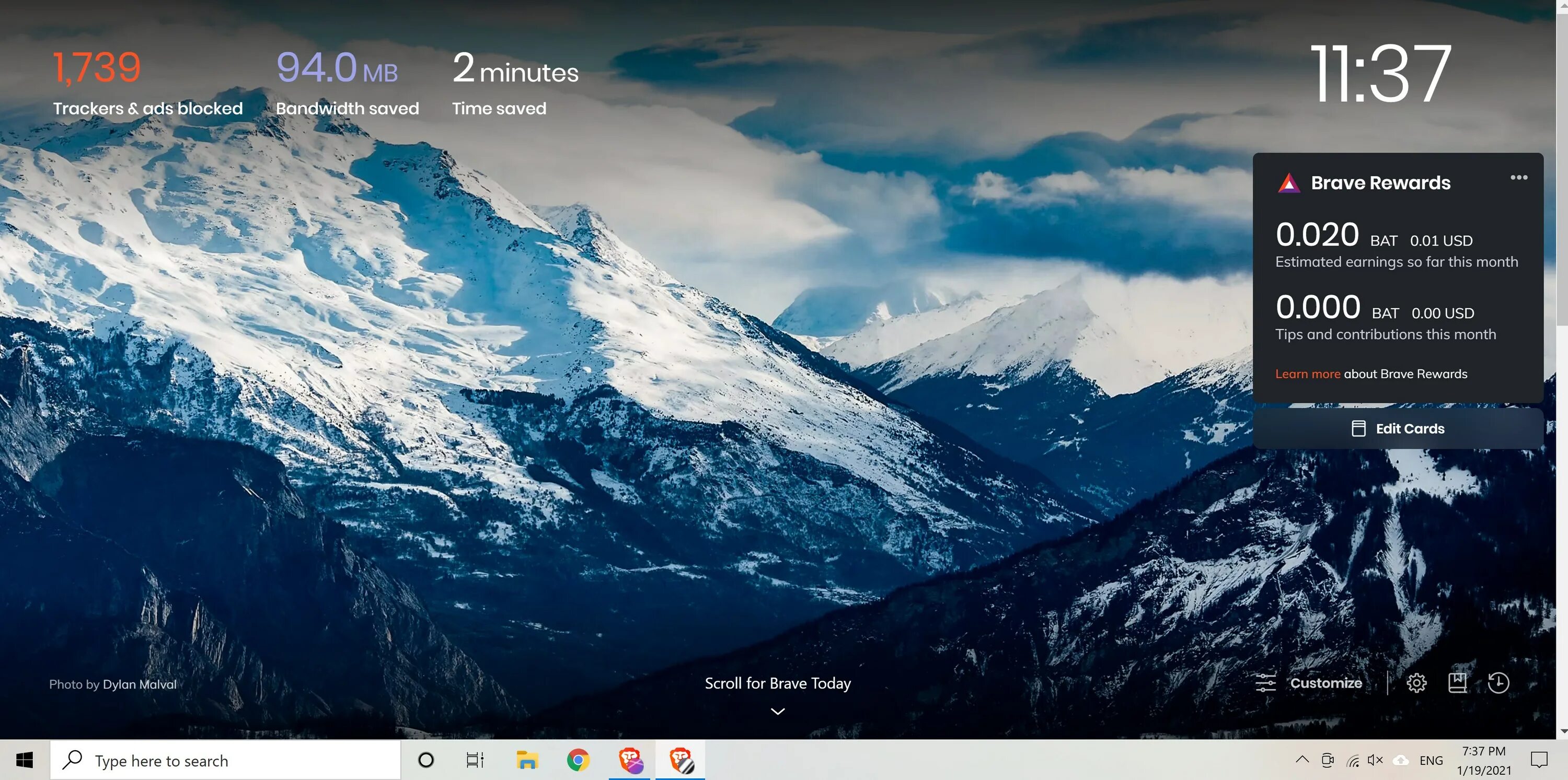The image size is (1568, 780).
Task: Click the Customize sliders icon
Action: pos(1265,683)
